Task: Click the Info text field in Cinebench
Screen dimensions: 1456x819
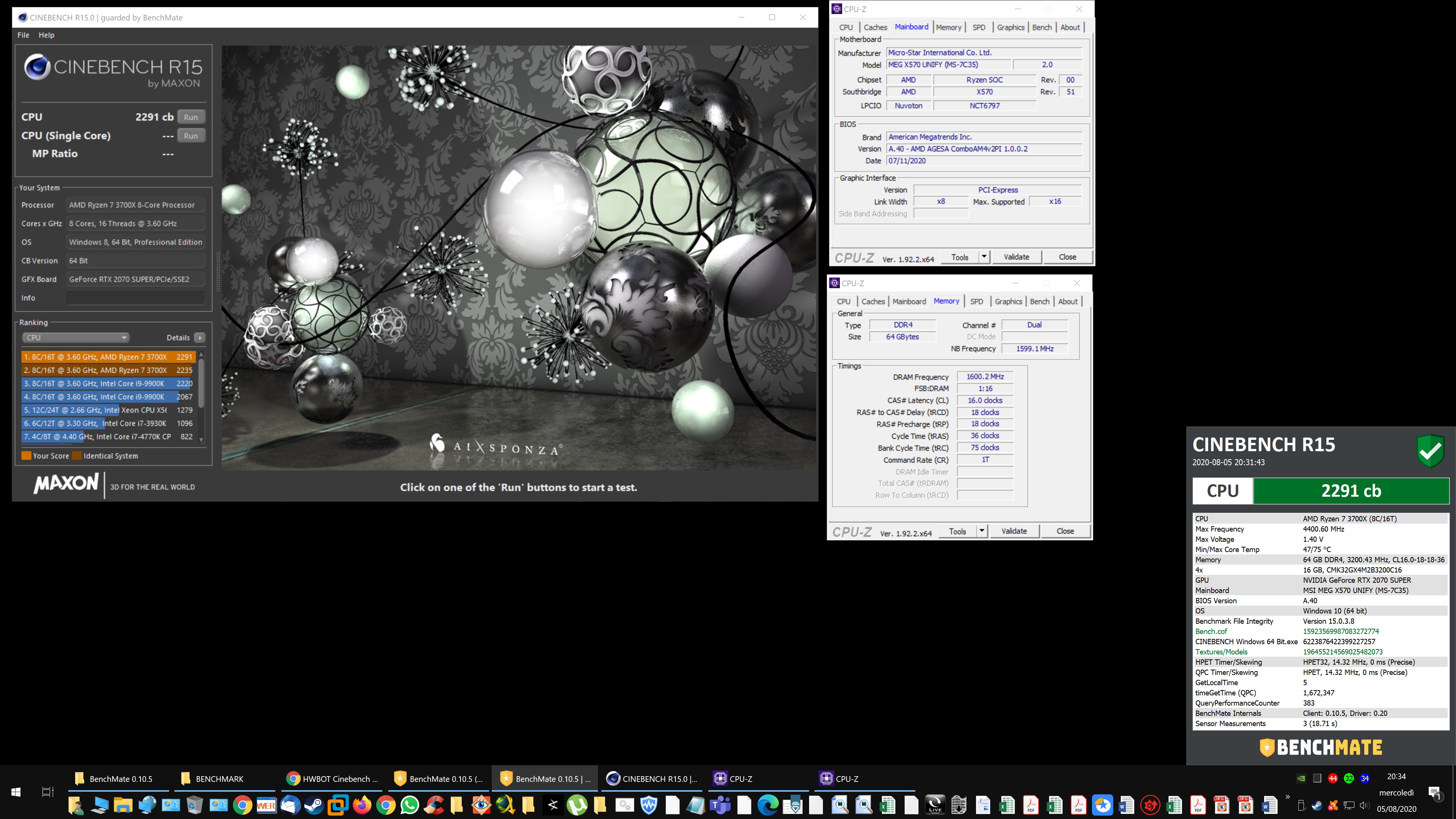Action: (x=135, y=298)
